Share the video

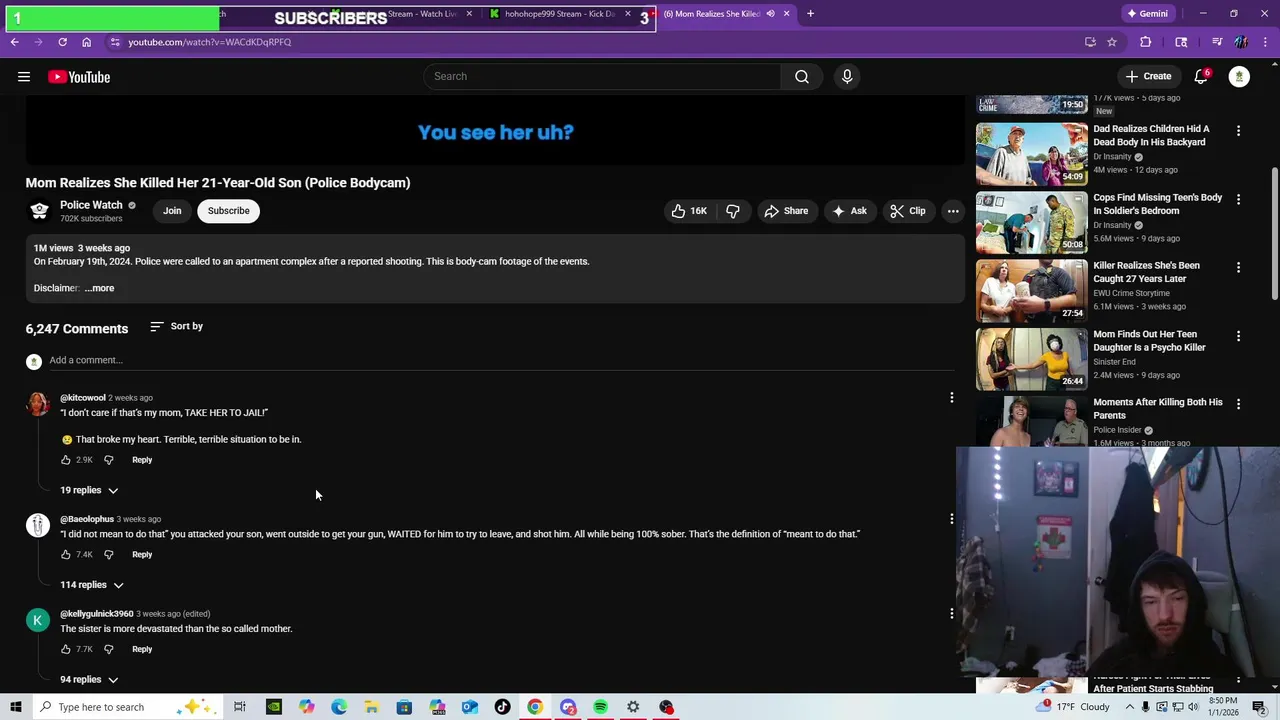(x=785, y=211)
